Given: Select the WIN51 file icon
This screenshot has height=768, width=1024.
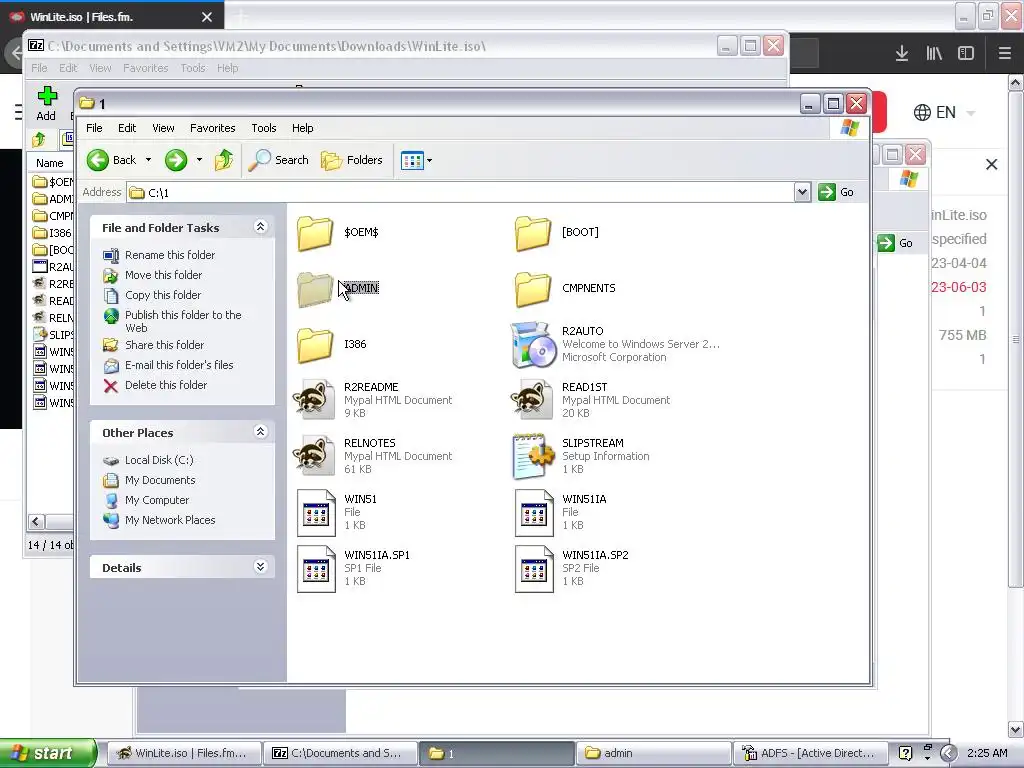Looking at the screenshot, I should click(x=316, y=513).
